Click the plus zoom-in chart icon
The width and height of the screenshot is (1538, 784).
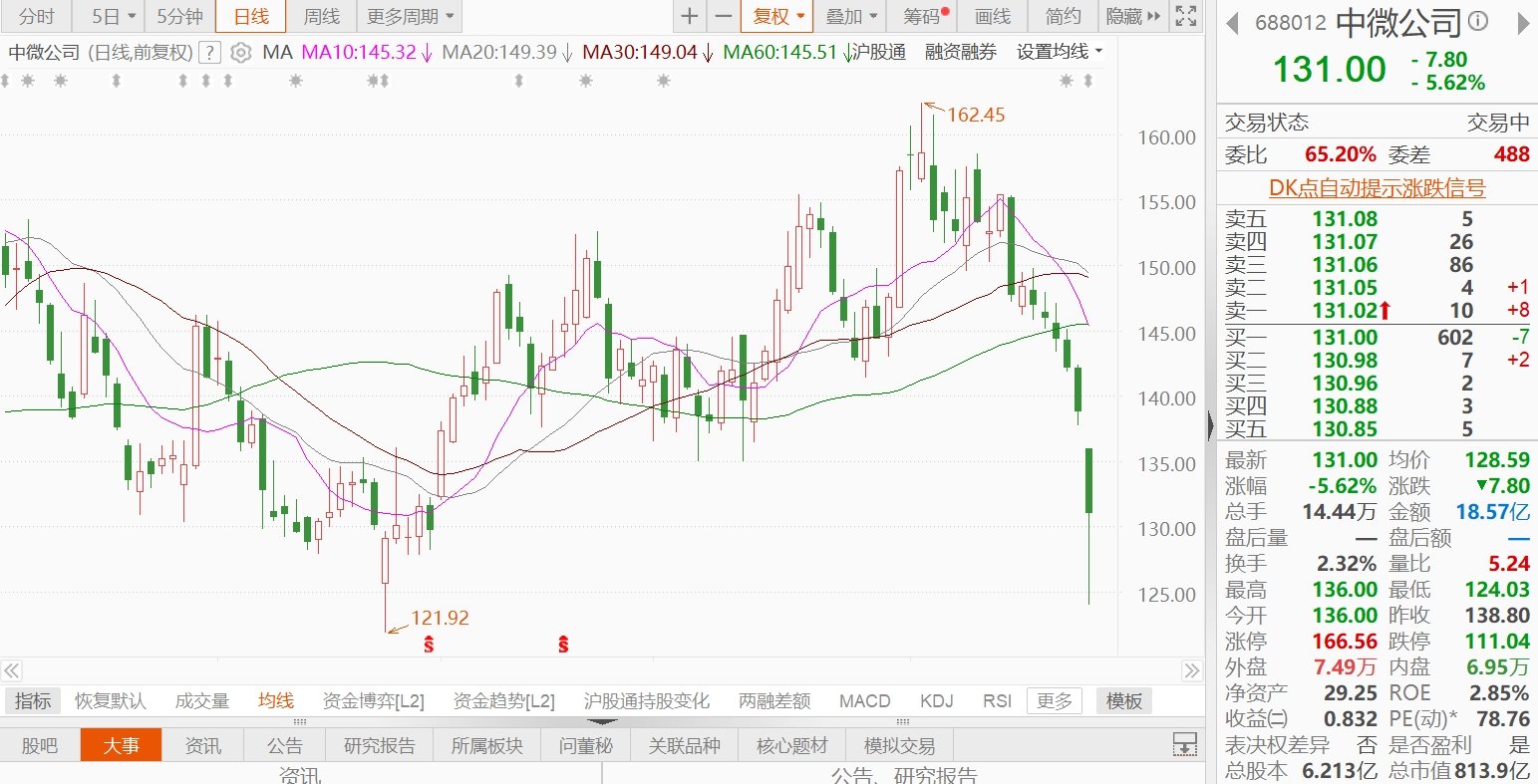coord(689,16)
